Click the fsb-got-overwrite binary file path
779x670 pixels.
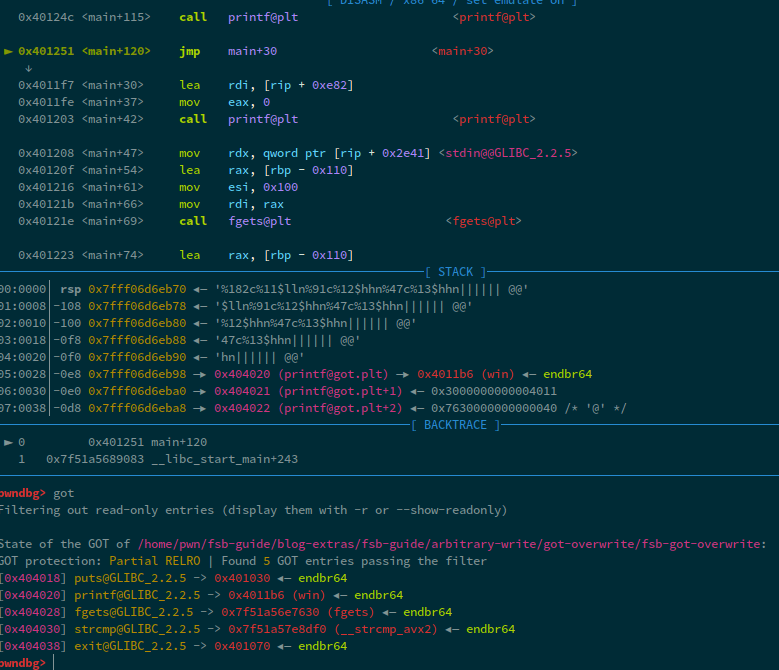click(x=456, y=544)
